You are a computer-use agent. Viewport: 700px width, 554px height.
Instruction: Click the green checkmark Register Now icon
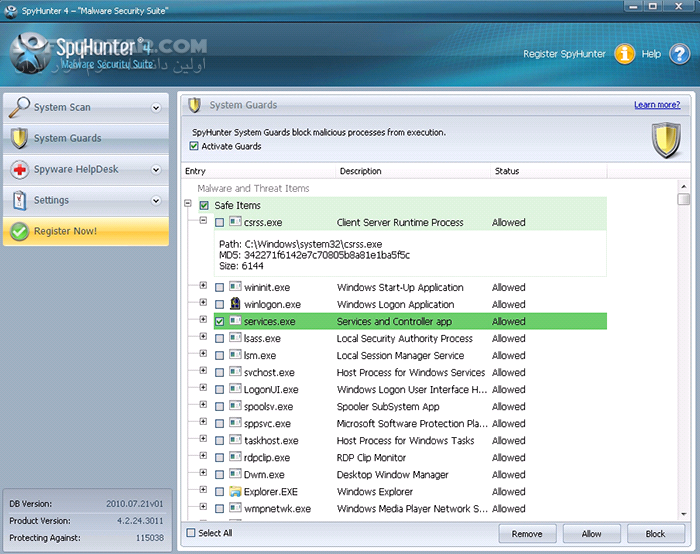(19, 231)
